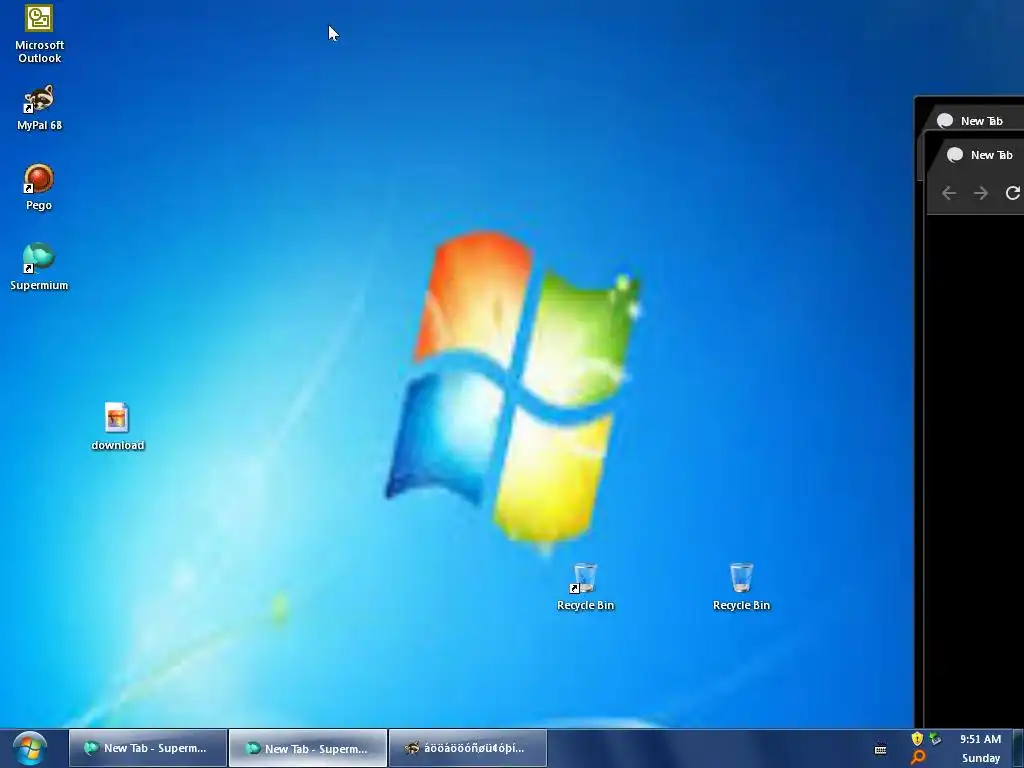
Task: Click the orange magnifier tray icon
Action: (918, 757)
